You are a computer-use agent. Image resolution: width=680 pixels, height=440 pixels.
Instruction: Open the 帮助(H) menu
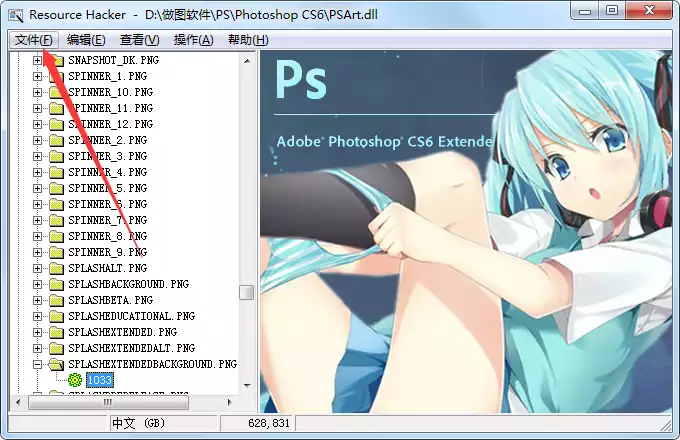248,40
